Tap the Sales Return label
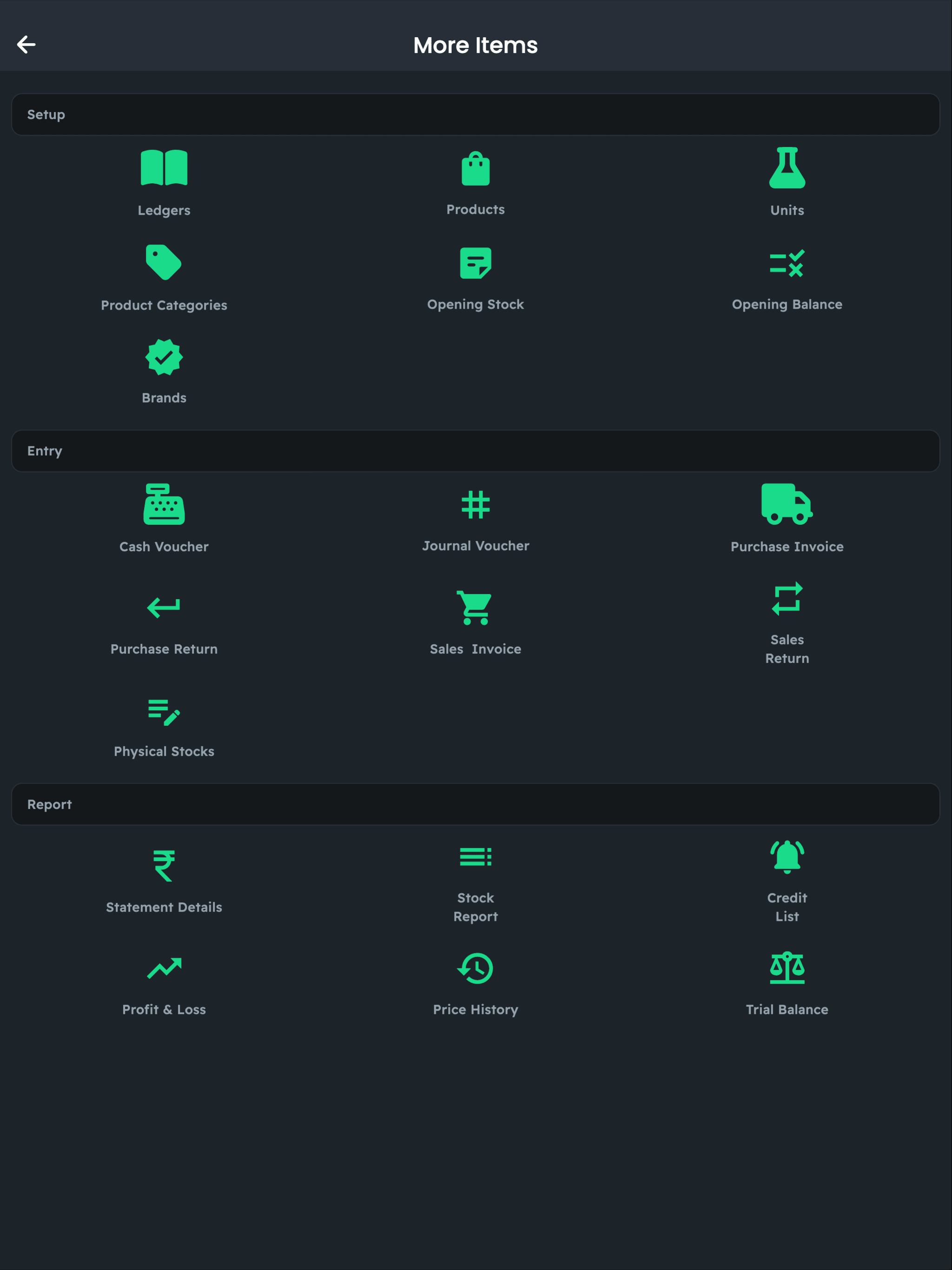The height and width of the screenshot is (1270, 952). [x=787, y=649]
